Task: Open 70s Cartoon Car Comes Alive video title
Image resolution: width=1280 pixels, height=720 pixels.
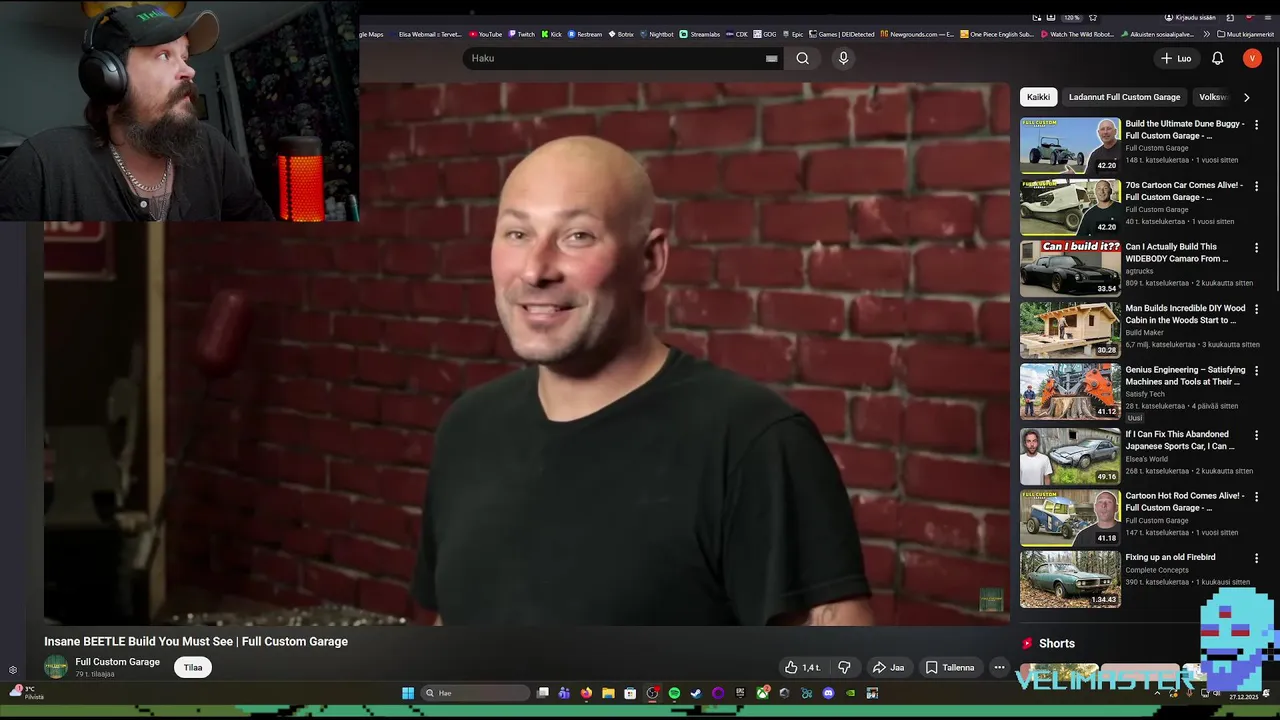Action: 1184,191
